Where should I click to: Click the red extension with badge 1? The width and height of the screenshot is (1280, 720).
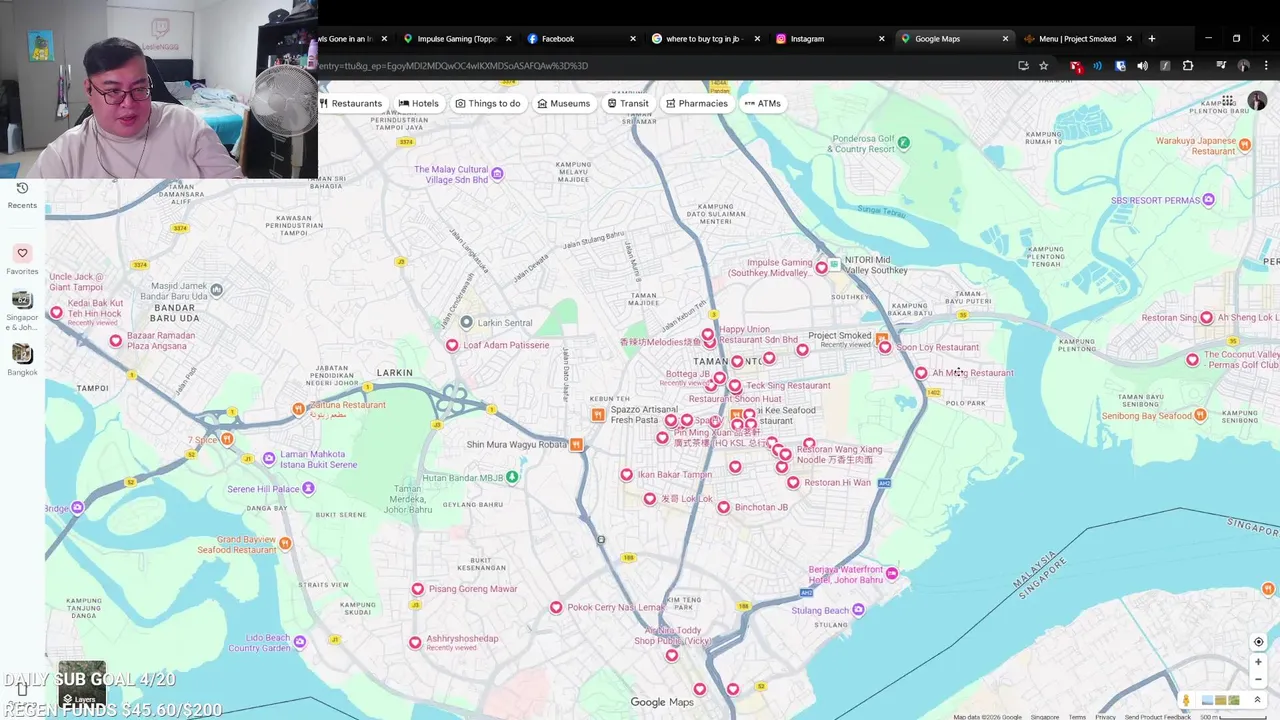coord(1075,66)
